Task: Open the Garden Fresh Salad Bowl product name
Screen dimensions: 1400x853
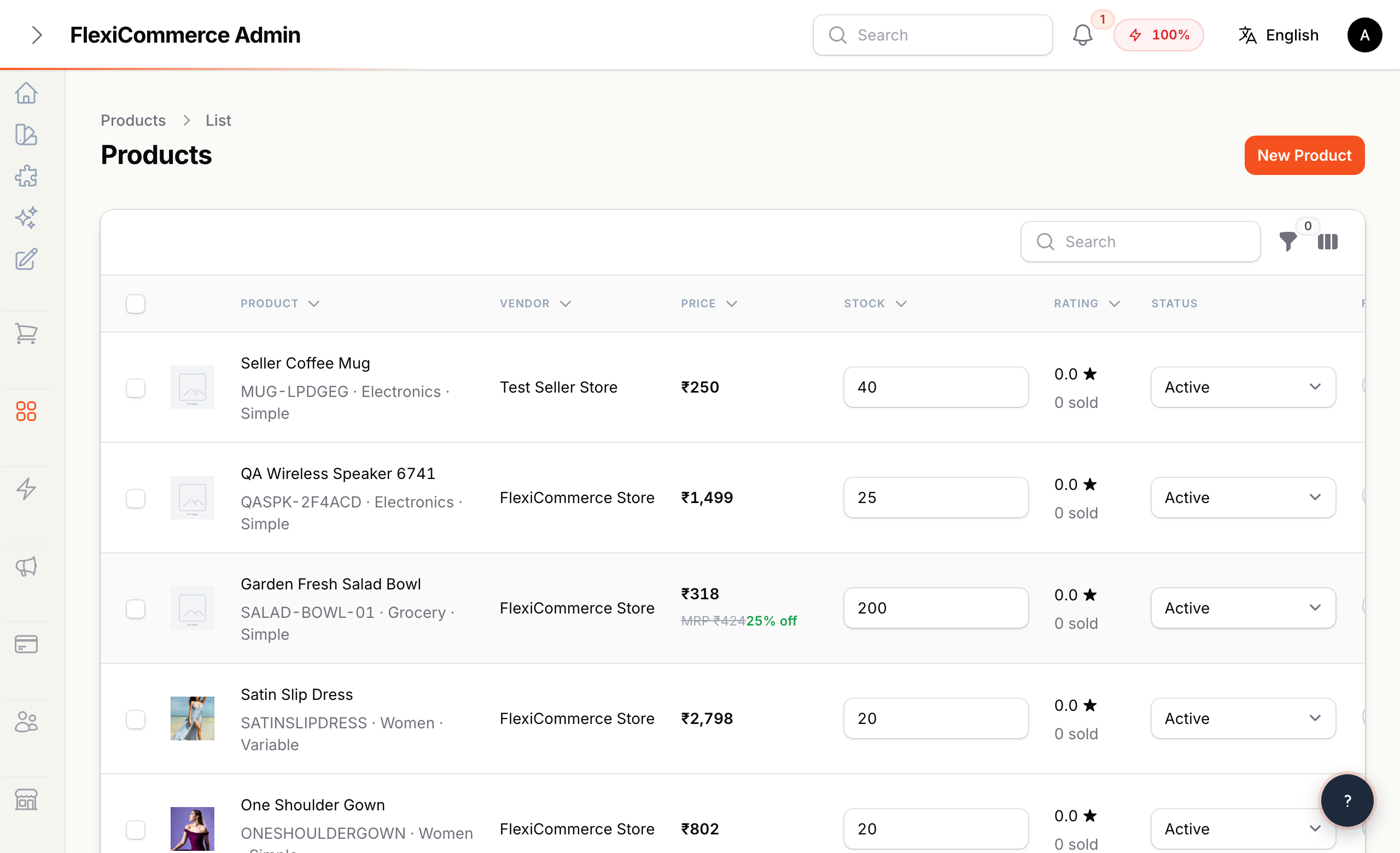Action: (331, 584)
